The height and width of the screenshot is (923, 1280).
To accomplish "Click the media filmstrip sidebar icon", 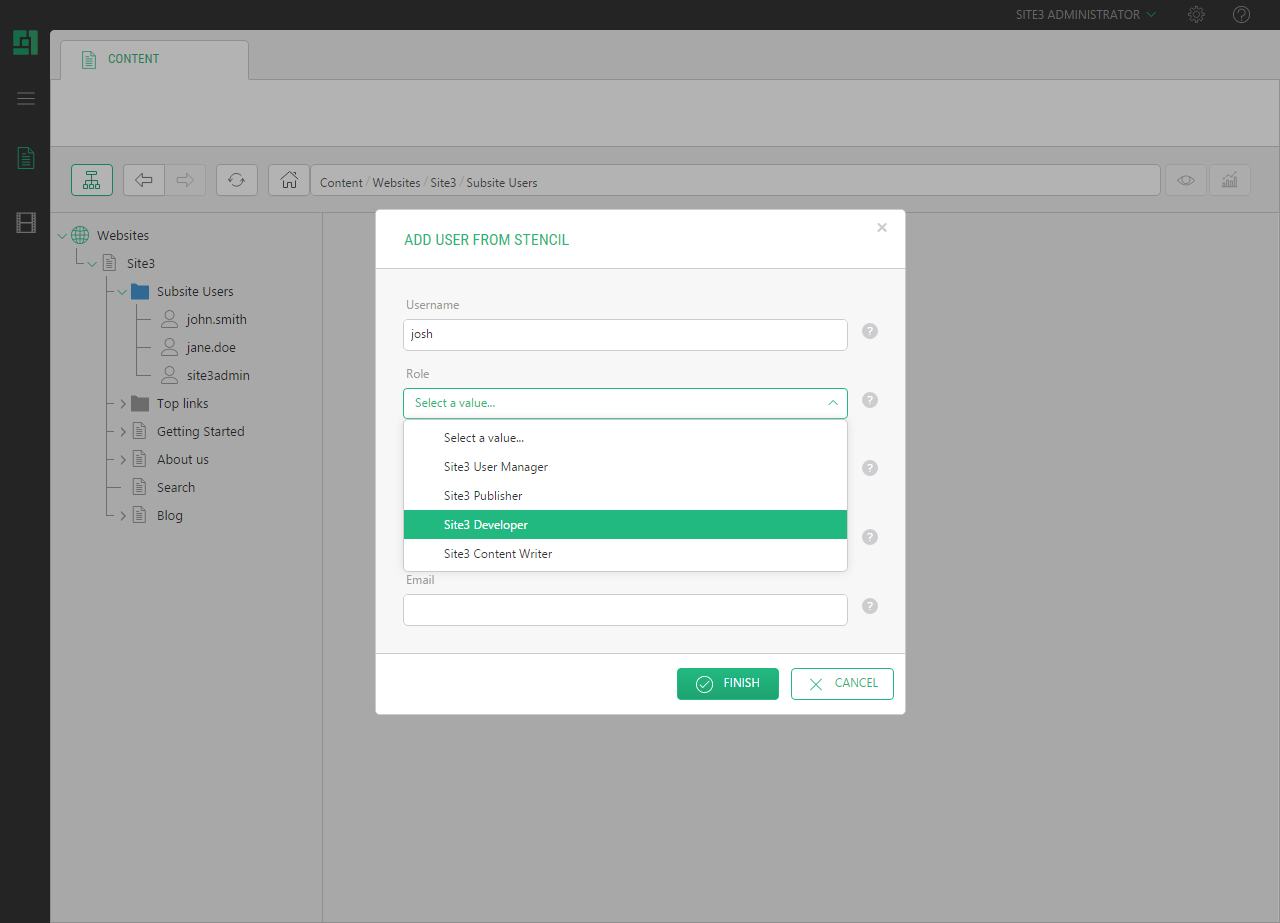I will pyautogui.click(x=26, y=223).
